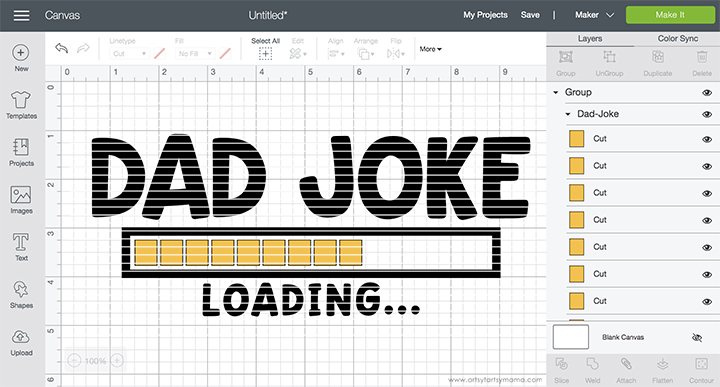720x387 pixels.
Task: Upload an image file
Action: [x=21, y=342]
